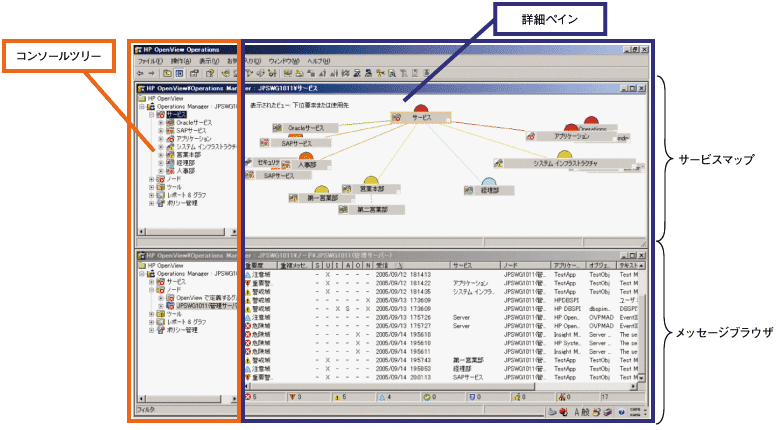Collapse ノード in the lower console tree
This screenshot has width=780, height=430.
point(152,290)
